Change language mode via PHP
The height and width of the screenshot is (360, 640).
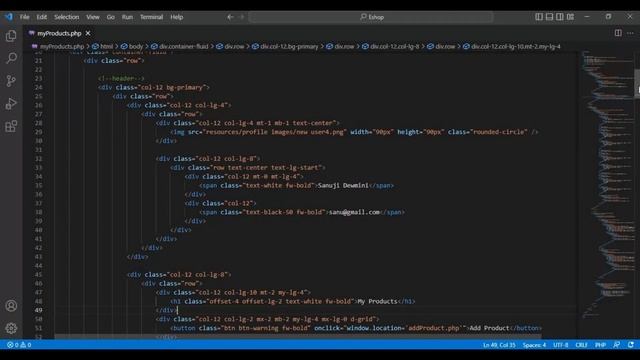600,345
